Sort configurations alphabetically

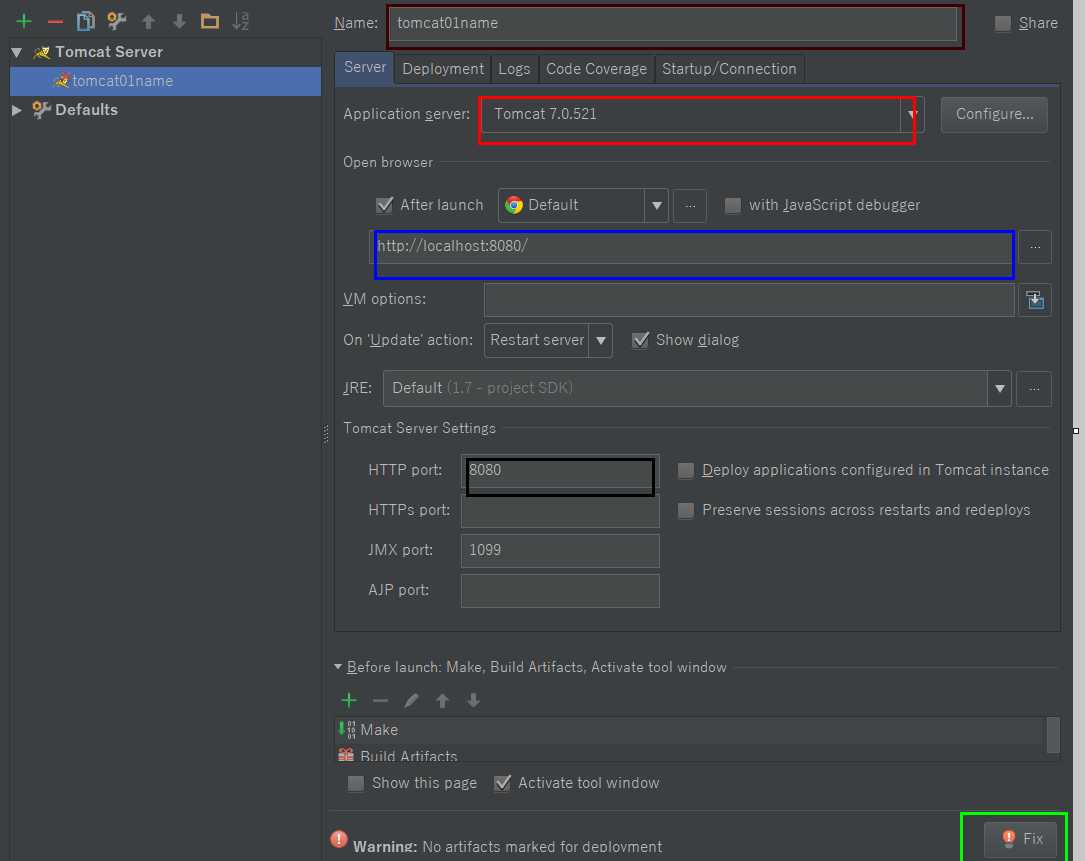pos(240,21)
